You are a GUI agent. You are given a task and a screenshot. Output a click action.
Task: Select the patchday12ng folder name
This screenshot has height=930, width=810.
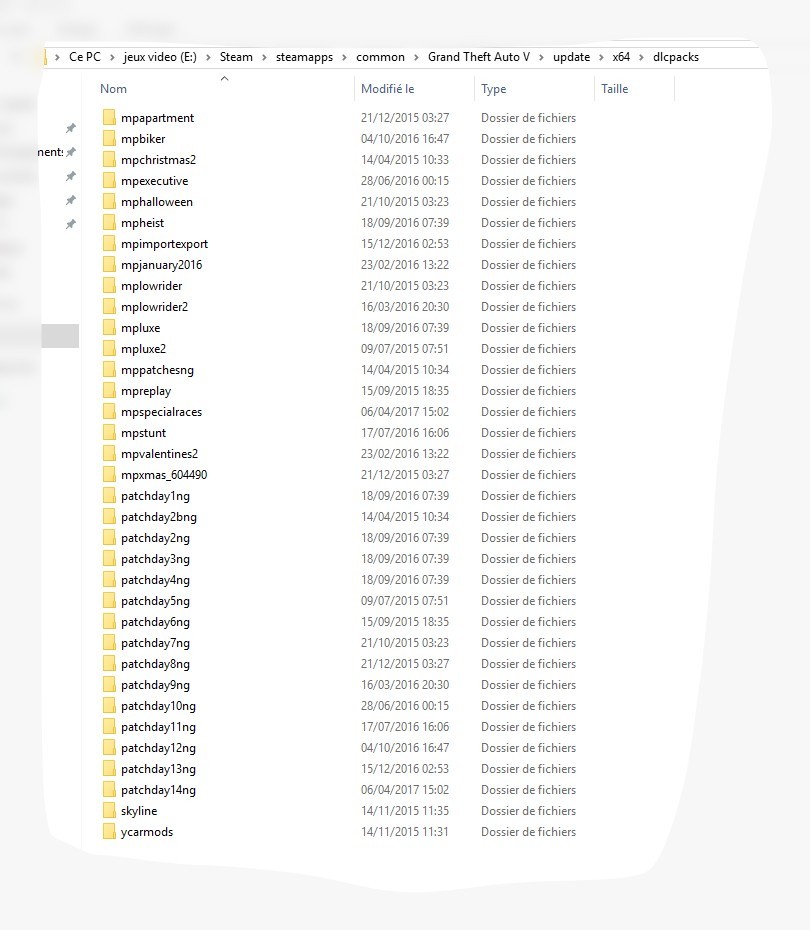point(158,747)
